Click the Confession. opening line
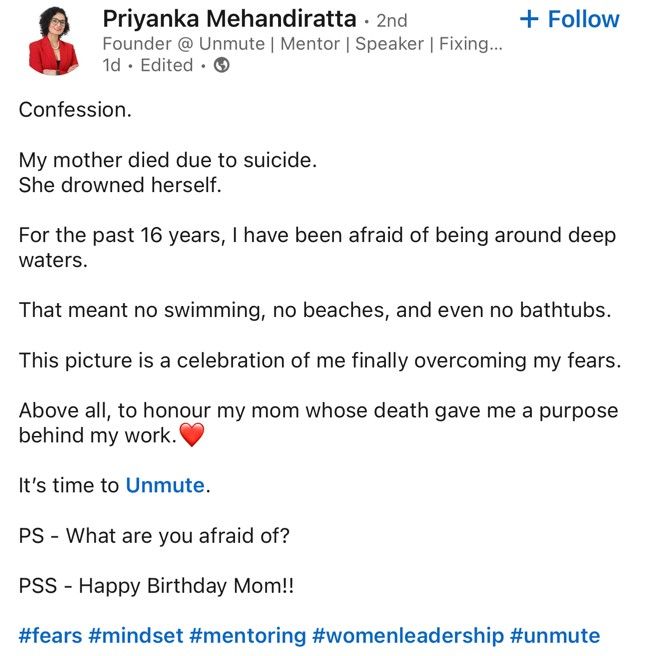The height and width of the screenshot is (656, 645). click(x=75, y=110)
